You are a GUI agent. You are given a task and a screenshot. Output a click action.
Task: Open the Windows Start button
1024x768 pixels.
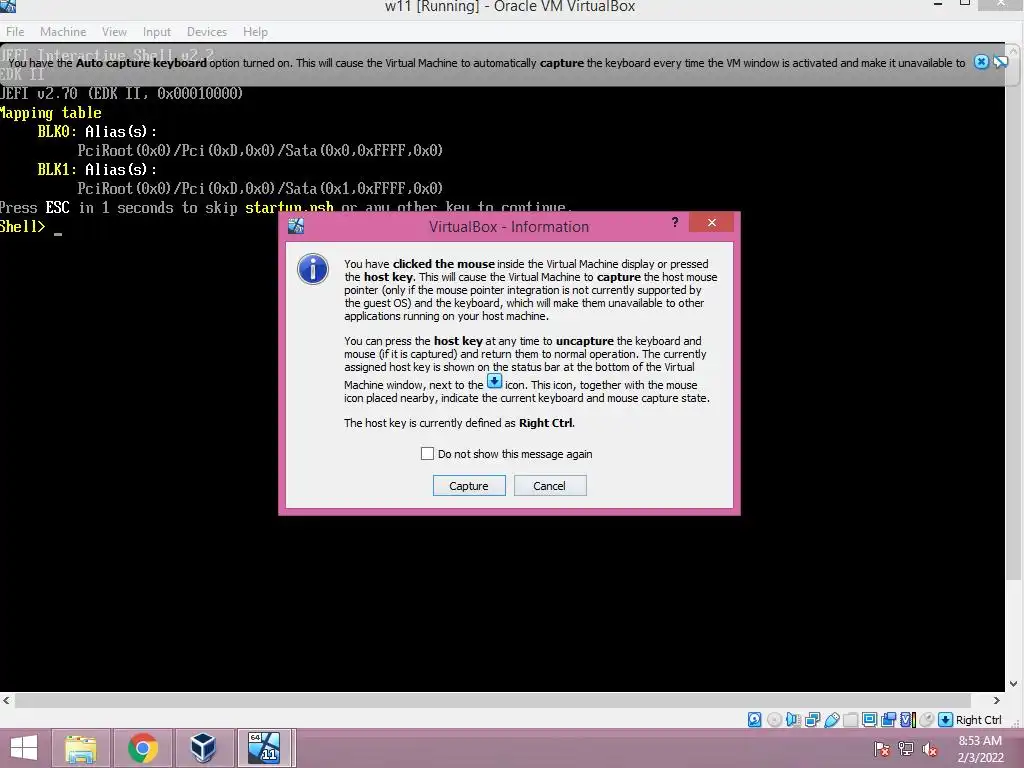pos(24,748)
